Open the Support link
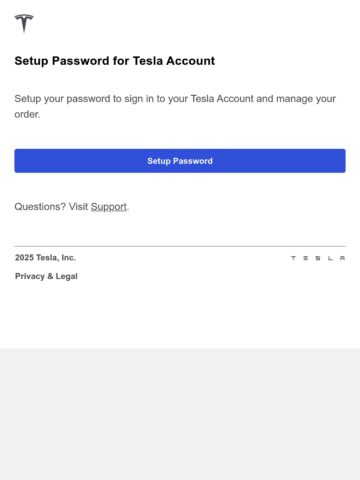 109,207
